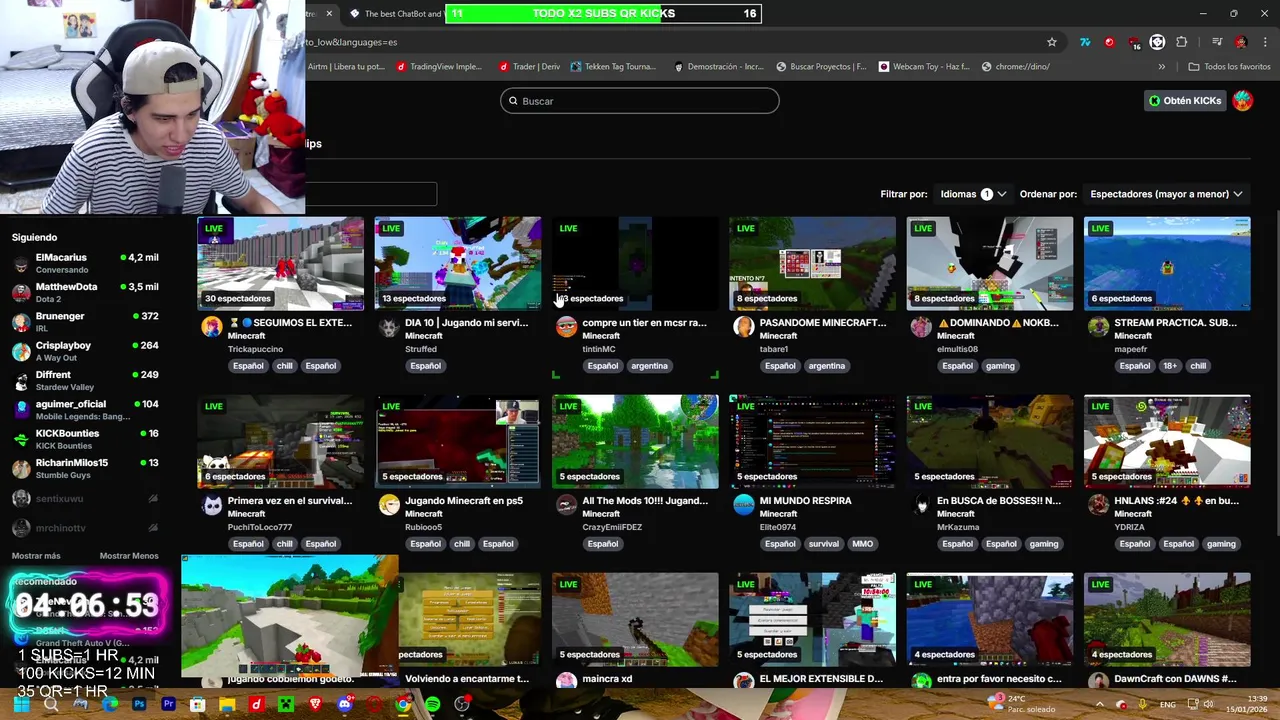Open SEGUIMOS EL EXTE... stream thumbnail

pos(281,263)
